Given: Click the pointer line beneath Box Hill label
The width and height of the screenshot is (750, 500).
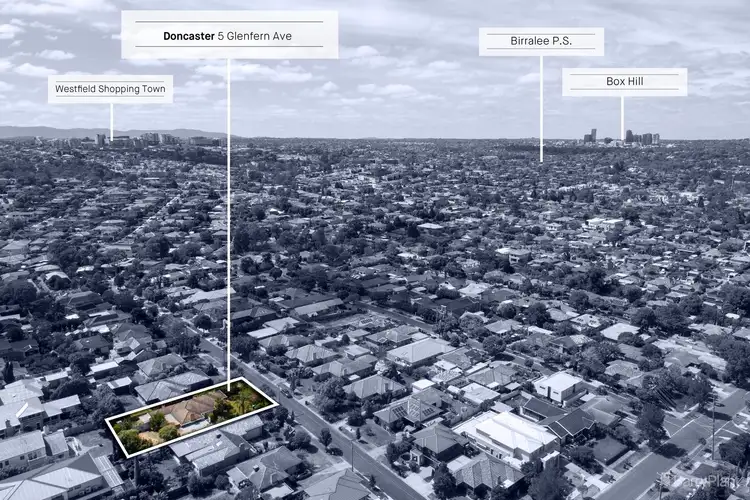Looking at the screenshot, I should pos(622,118).
